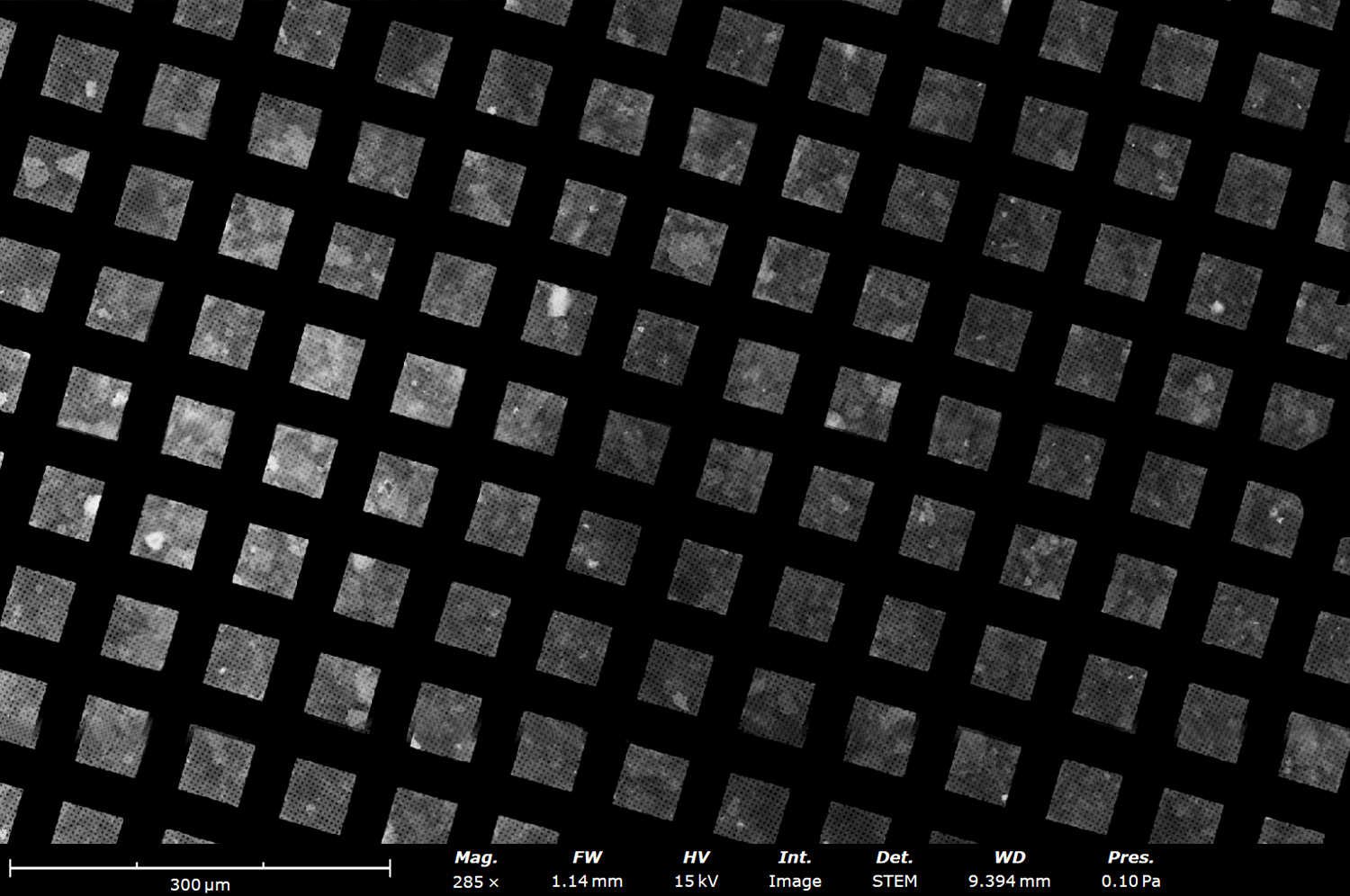Select the 285 × magnification value
This screenshot has width=1350, height=896.
coord(475,883)
